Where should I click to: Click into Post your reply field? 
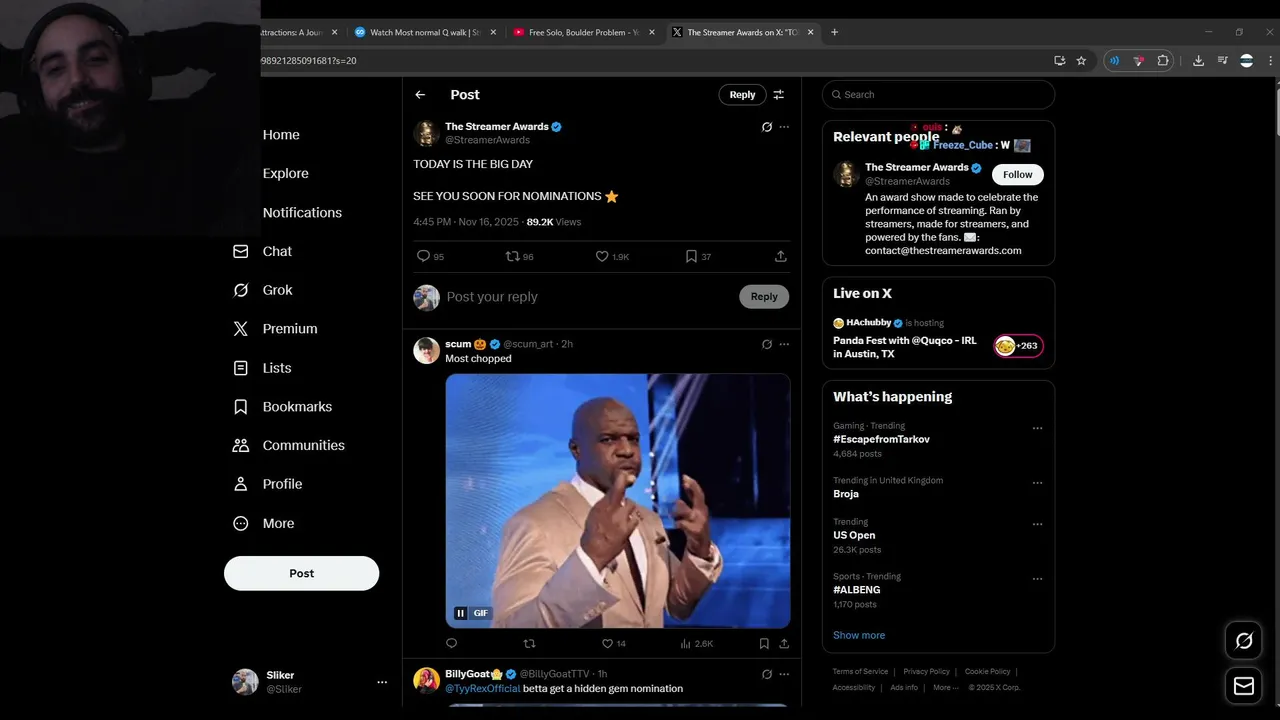click(588, 297)
